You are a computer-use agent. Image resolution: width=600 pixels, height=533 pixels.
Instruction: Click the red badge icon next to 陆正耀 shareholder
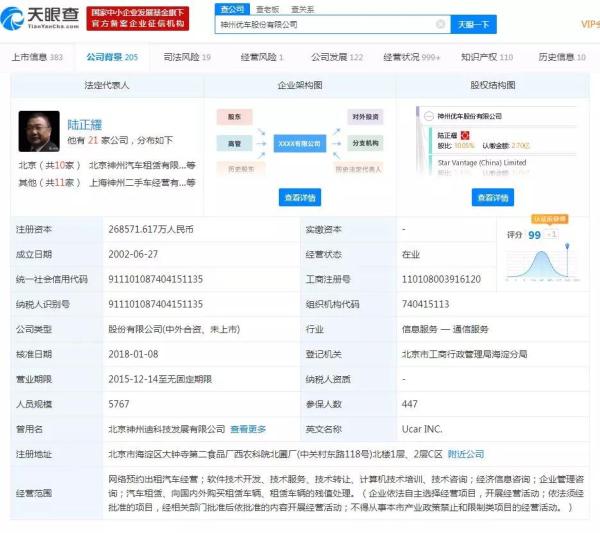click(x=465, y=133)
